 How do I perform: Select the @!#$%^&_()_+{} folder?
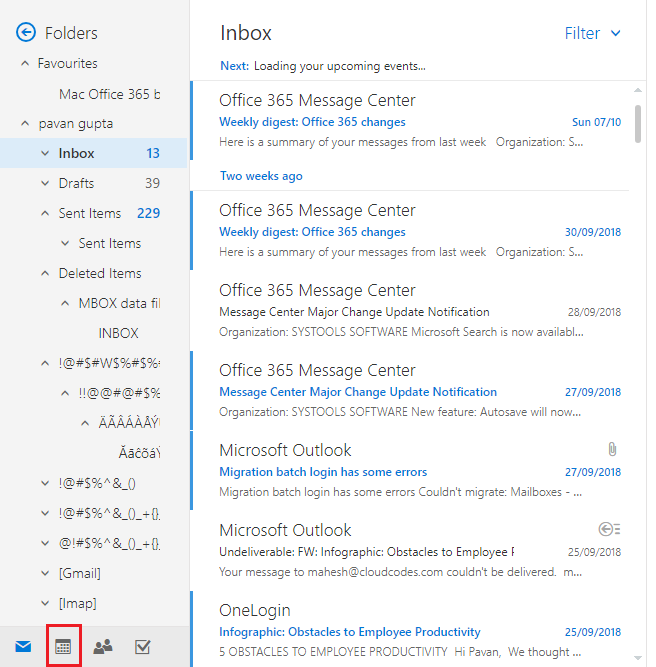[x=109, y=543]
